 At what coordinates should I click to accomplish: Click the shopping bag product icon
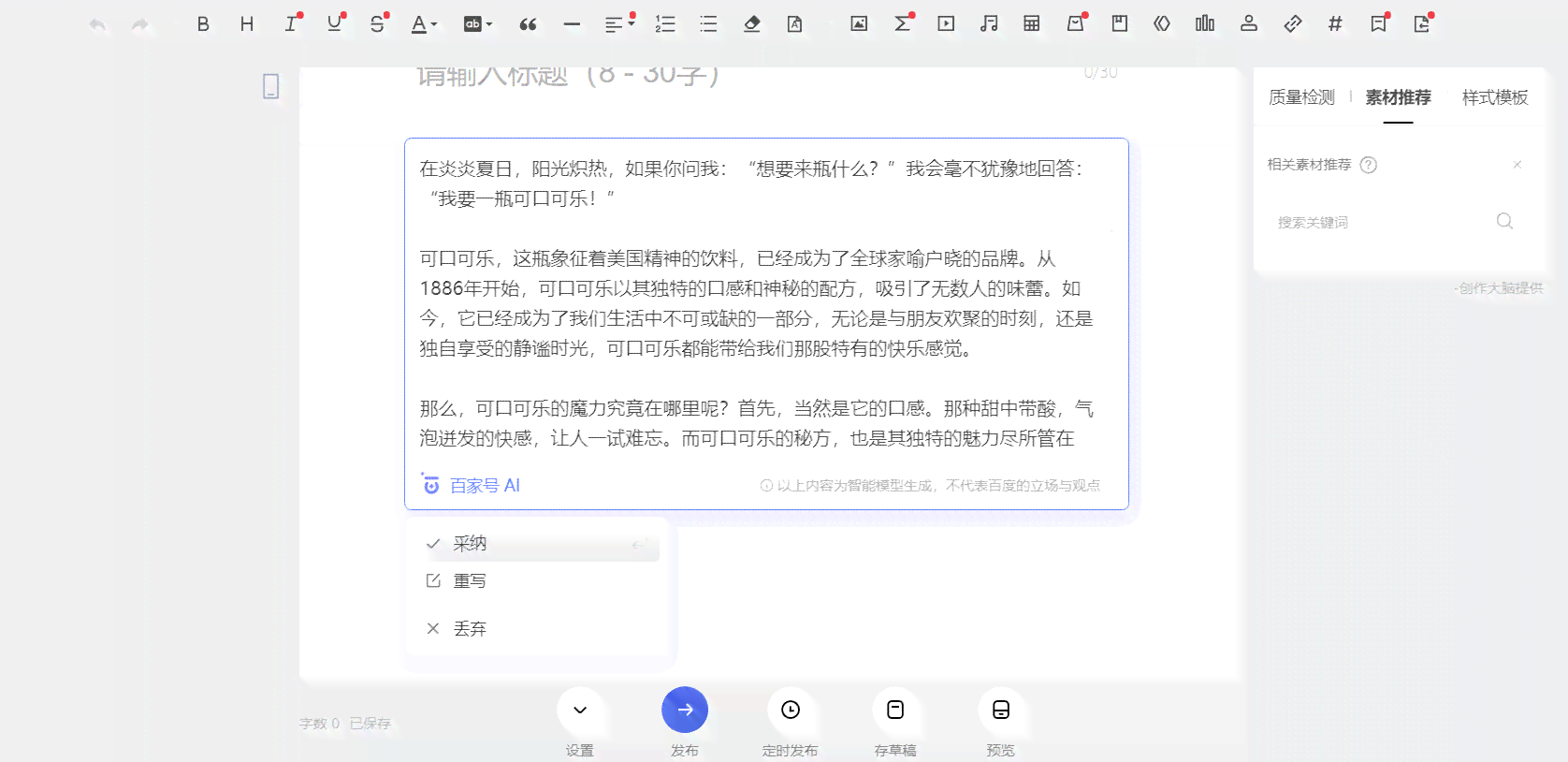click(1076, 24)
